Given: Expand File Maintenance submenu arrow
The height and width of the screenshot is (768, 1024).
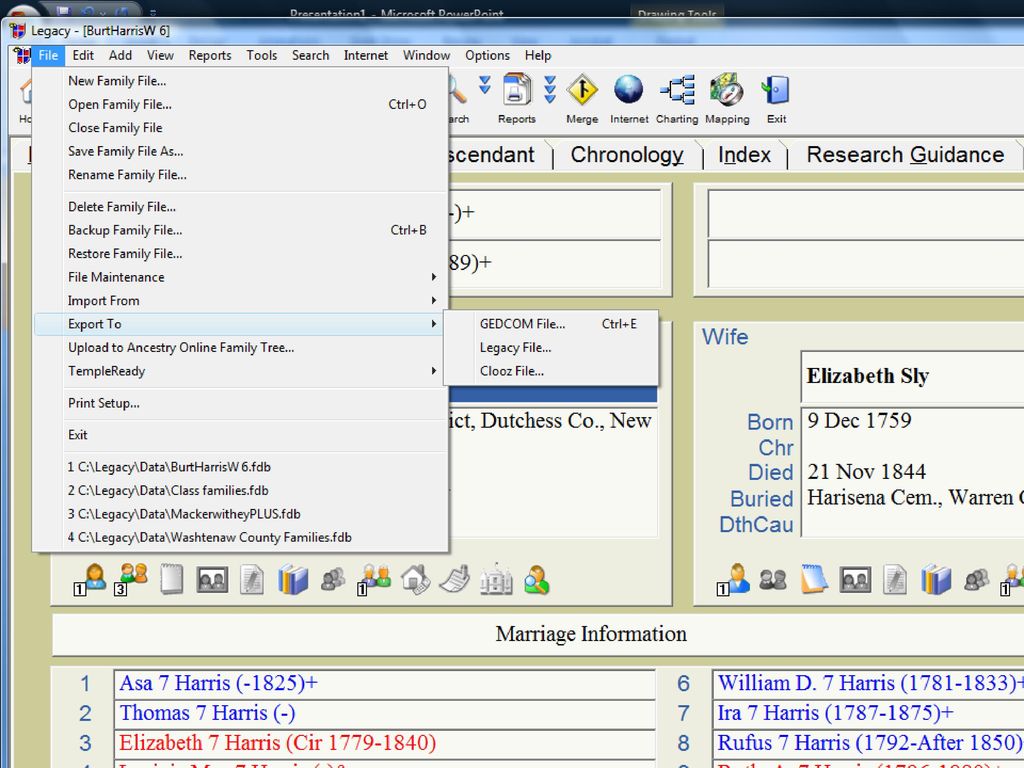Looking at the screenshot, I should [434, 277].
